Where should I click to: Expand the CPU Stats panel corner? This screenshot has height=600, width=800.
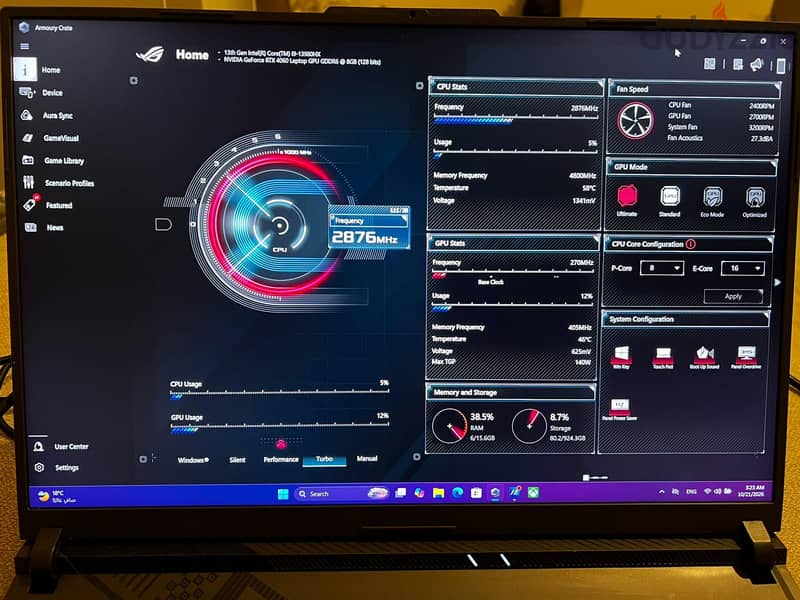pyautogui.click(x=600, y=83)
